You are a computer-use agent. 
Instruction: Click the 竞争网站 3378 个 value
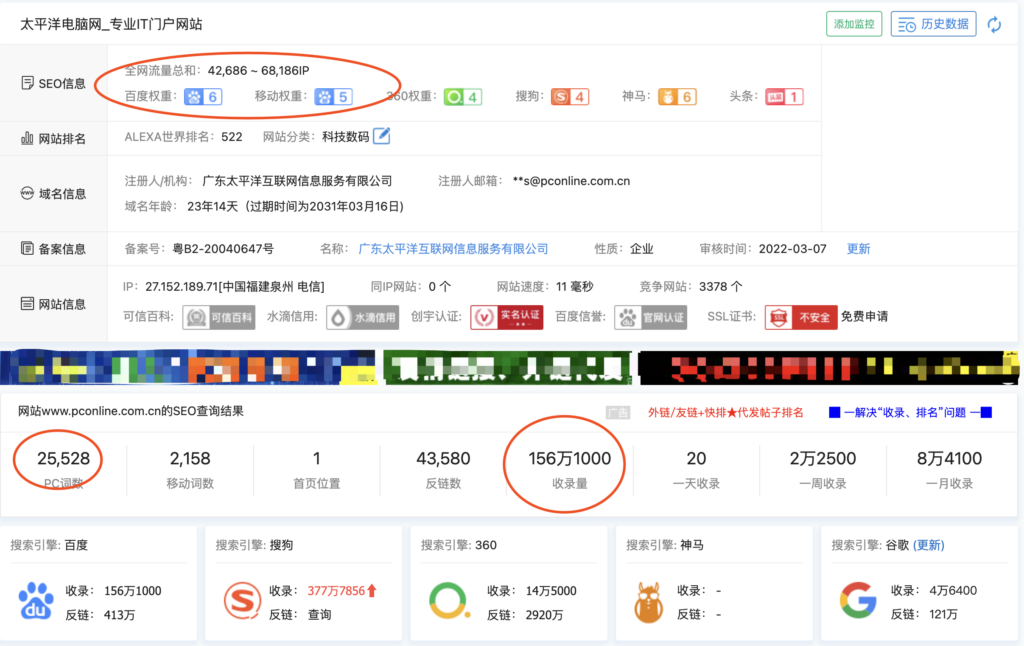[x=720, y=287]
